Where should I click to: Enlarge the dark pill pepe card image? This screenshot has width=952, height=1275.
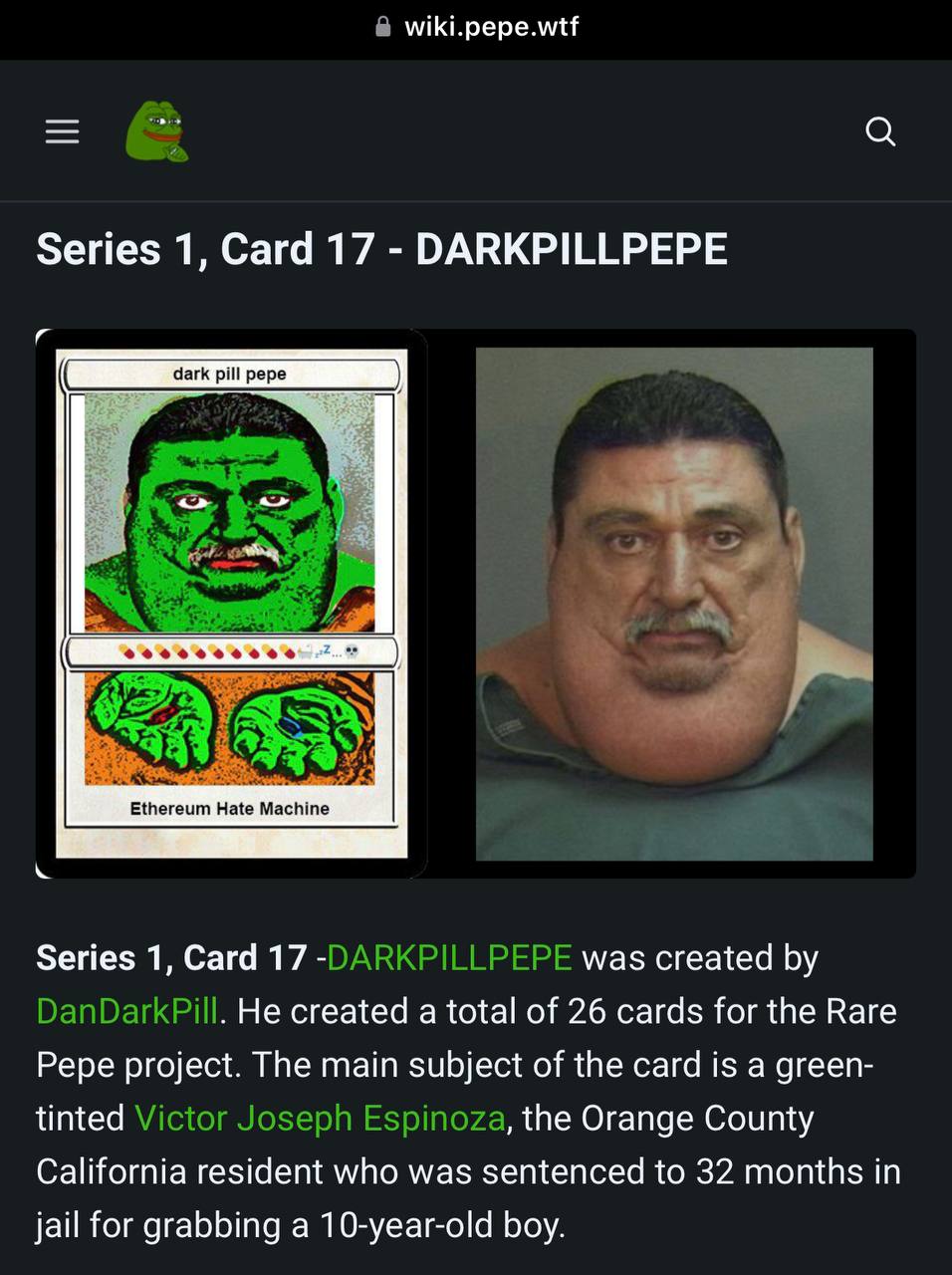tap(231, 603)
